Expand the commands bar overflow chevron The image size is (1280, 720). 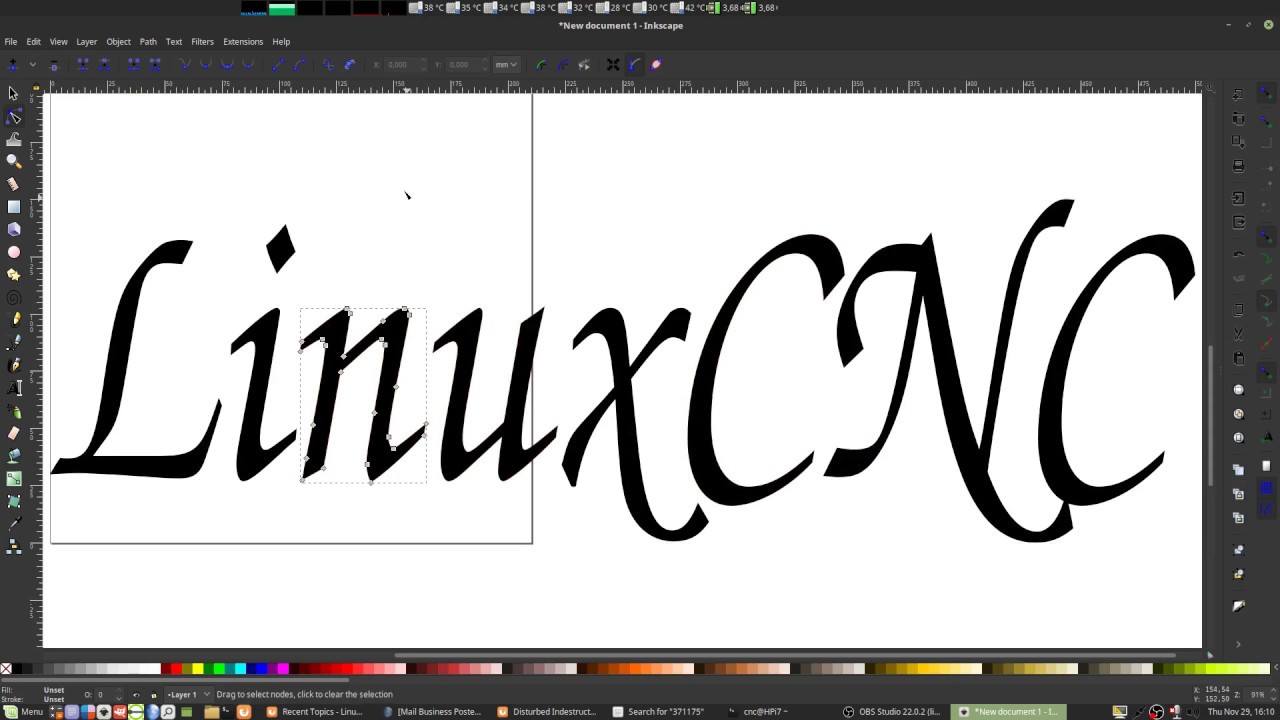[x=1238, y=644]
